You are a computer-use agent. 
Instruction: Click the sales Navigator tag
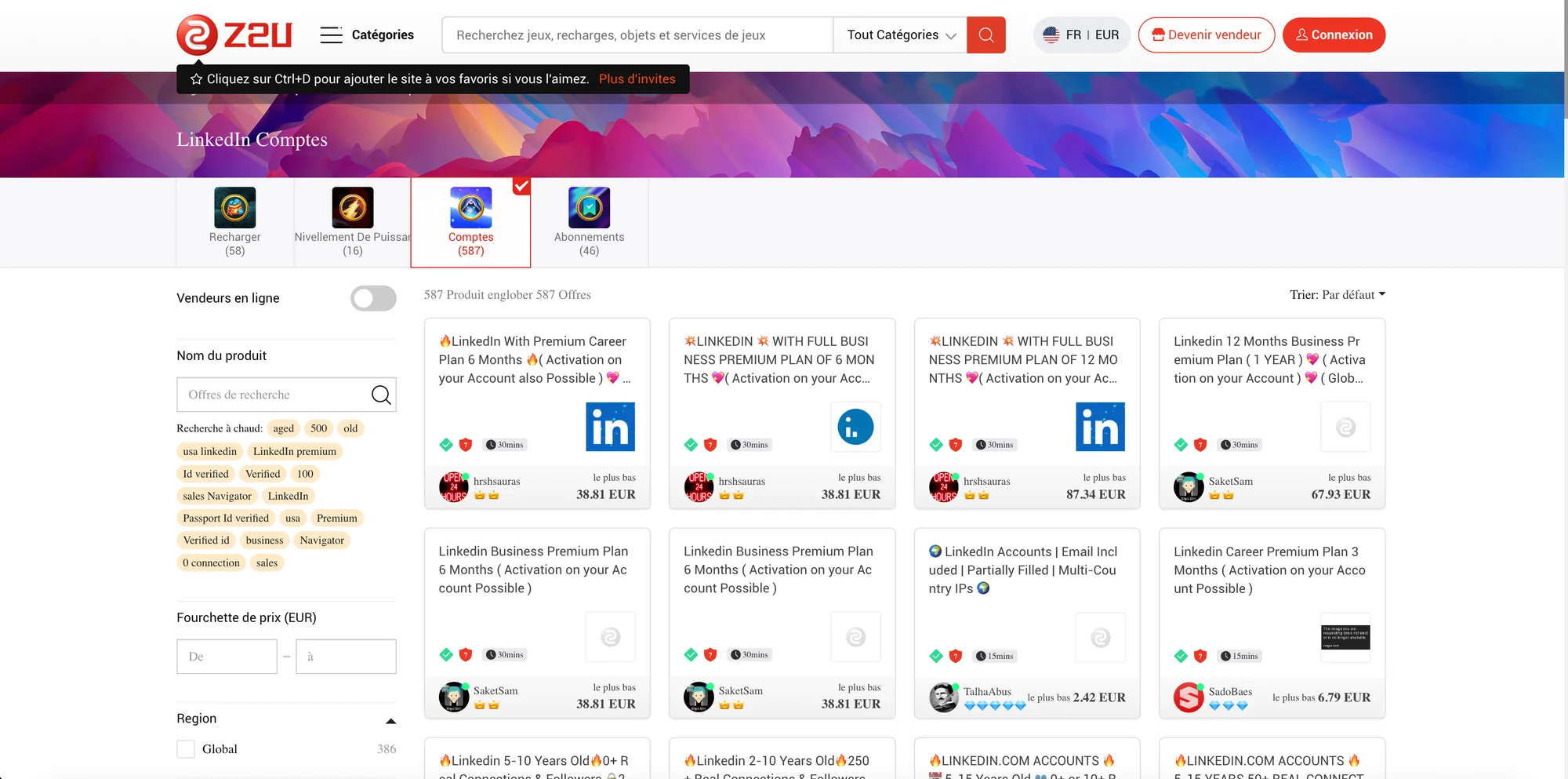click(217, 496)
